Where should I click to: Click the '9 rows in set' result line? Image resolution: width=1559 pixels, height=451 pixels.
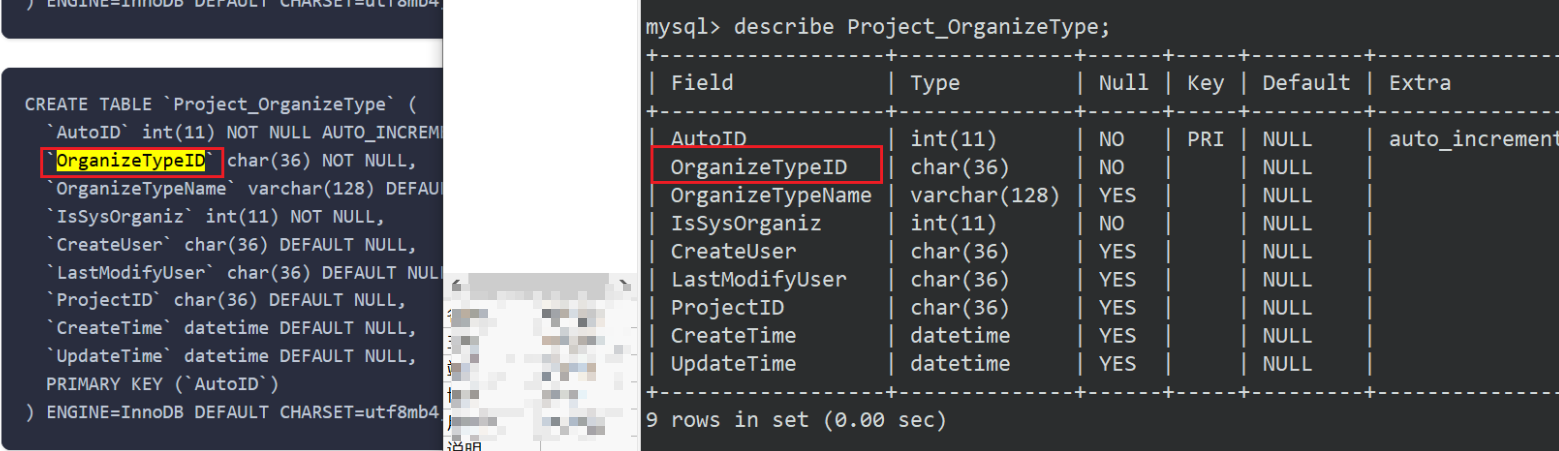(796, 420)
